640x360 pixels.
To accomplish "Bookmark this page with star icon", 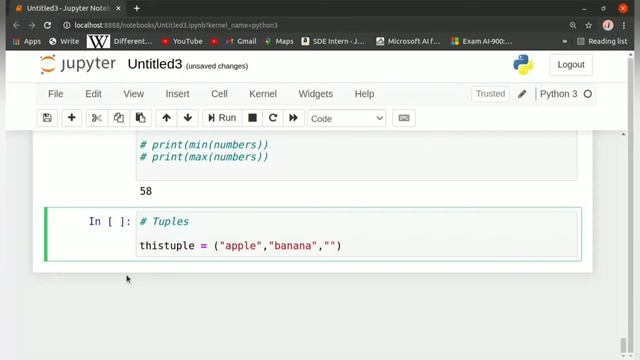I will [589, 25].
